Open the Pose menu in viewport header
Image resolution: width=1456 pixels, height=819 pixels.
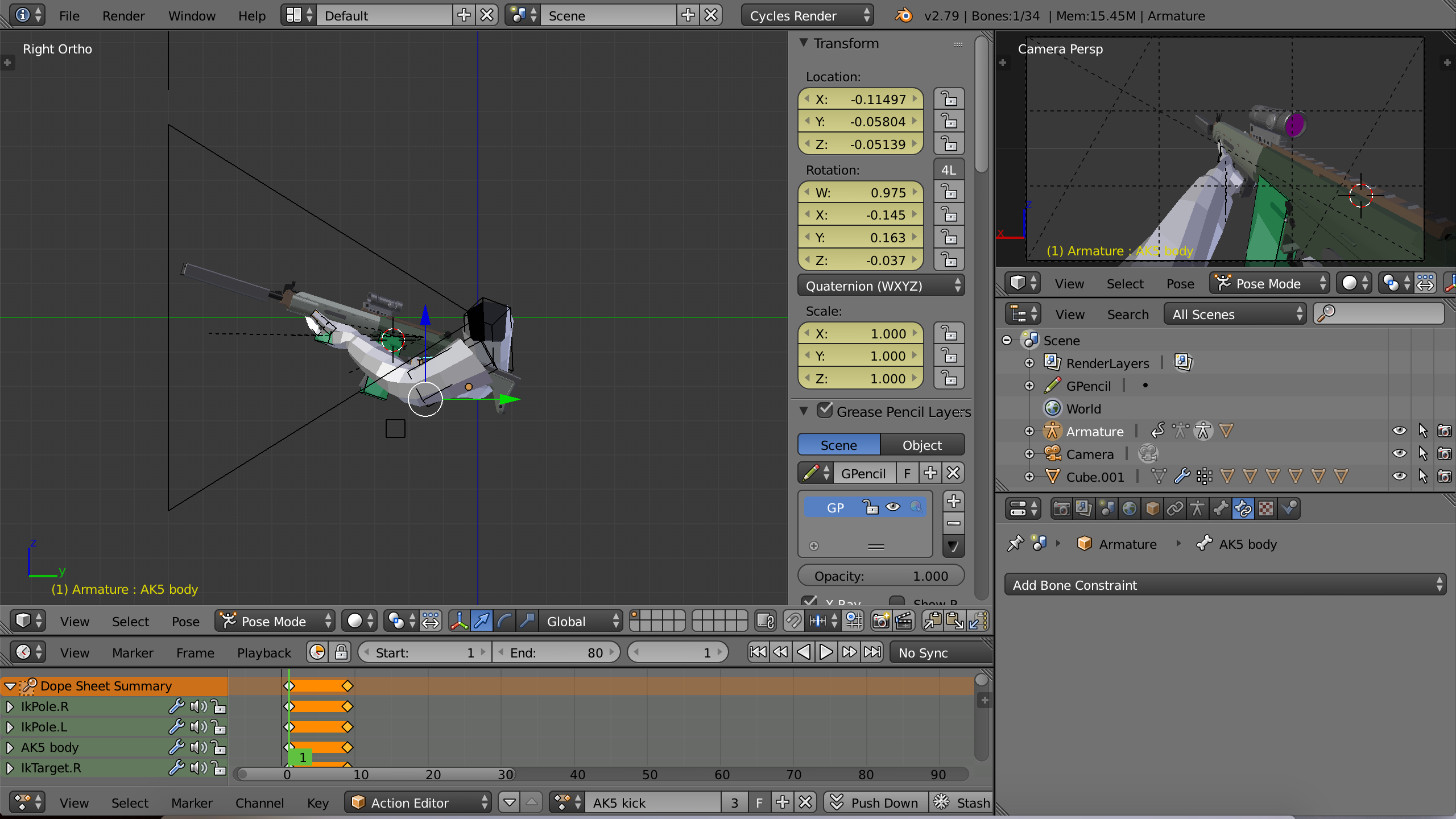tap(185, 621)
